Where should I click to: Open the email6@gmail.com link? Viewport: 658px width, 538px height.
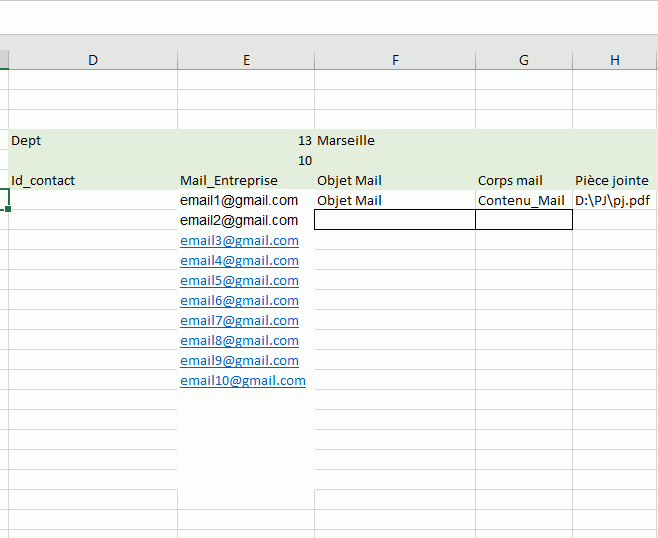tap(239, 300)
